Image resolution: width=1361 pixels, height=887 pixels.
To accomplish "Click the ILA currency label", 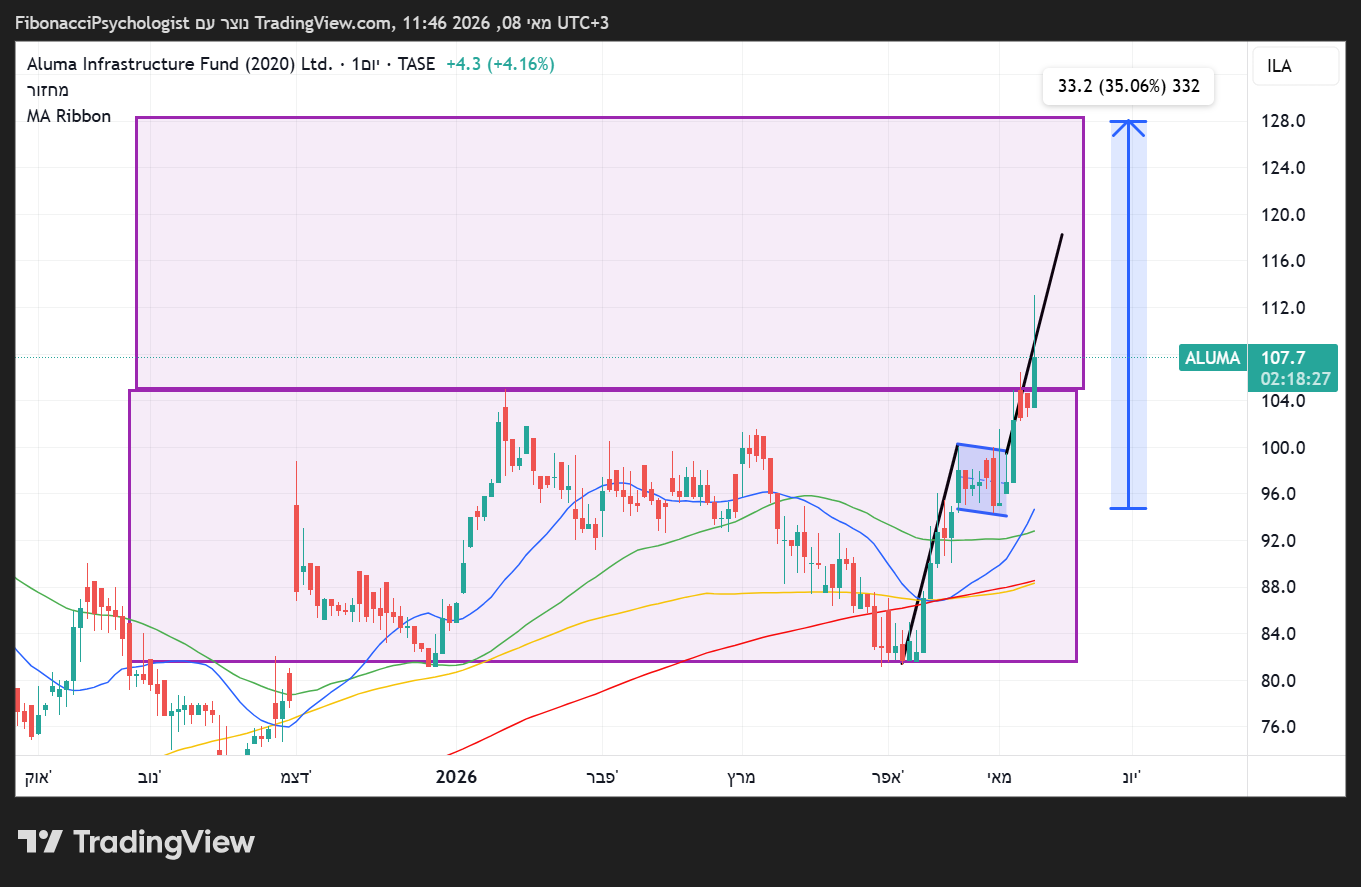I will coord(1279,66).
